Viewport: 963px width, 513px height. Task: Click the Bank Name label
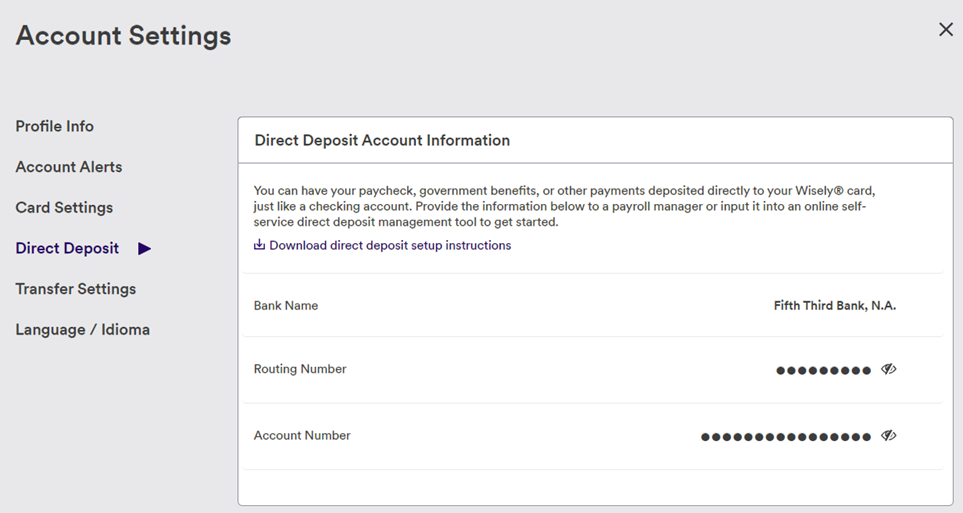pyautogui.click(x=286, y=305)
